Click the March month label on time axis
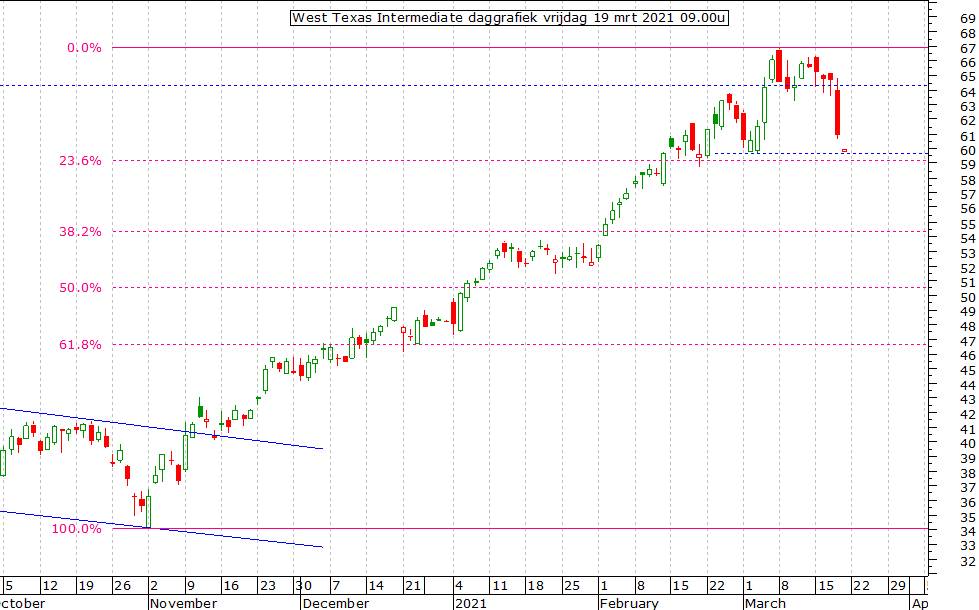 (765, 603)
